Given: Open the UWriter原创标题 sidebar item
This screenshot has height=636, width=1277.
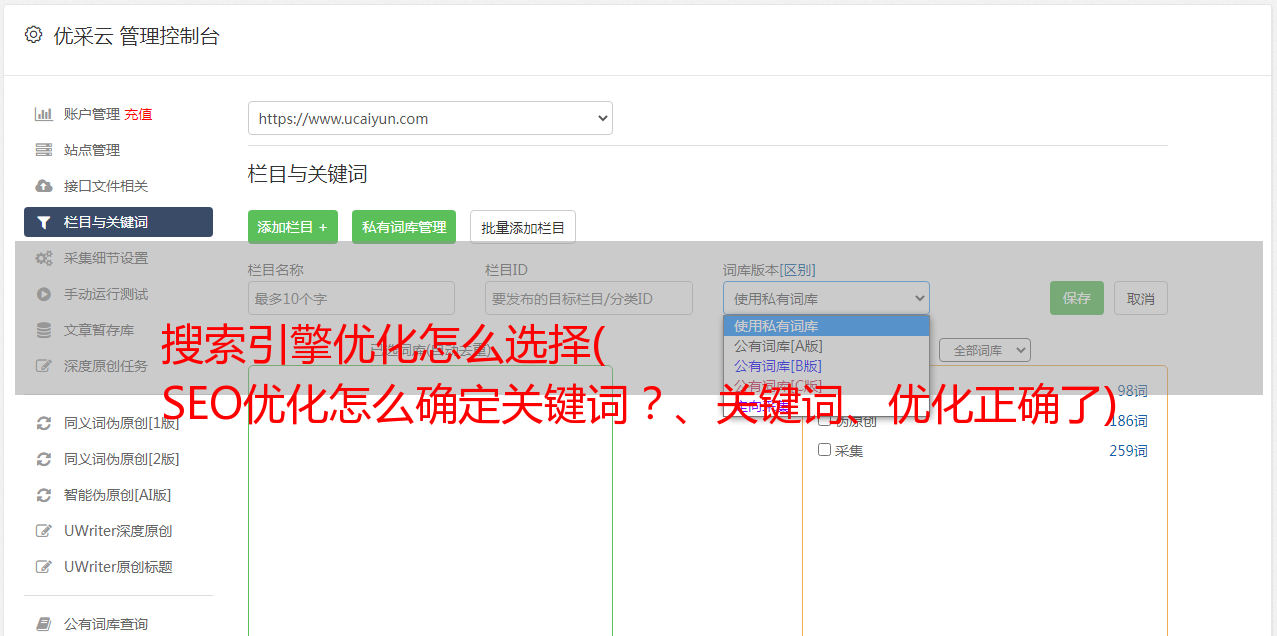Looking at the screenshot, I should 118,567.
